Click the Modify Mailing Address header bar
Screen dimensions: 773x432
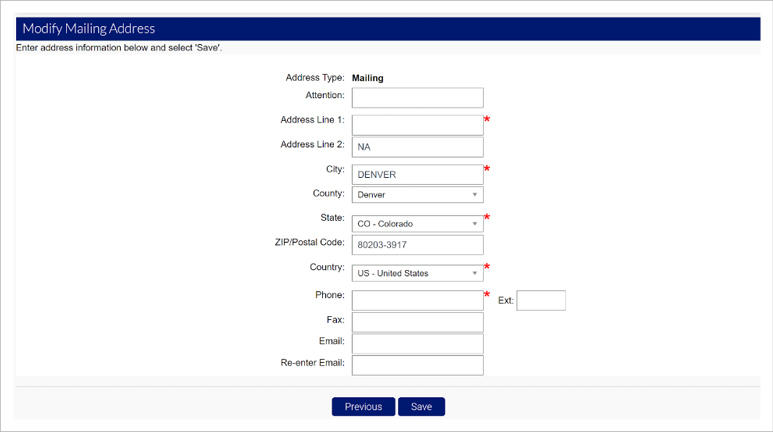[x=386, y=29]
